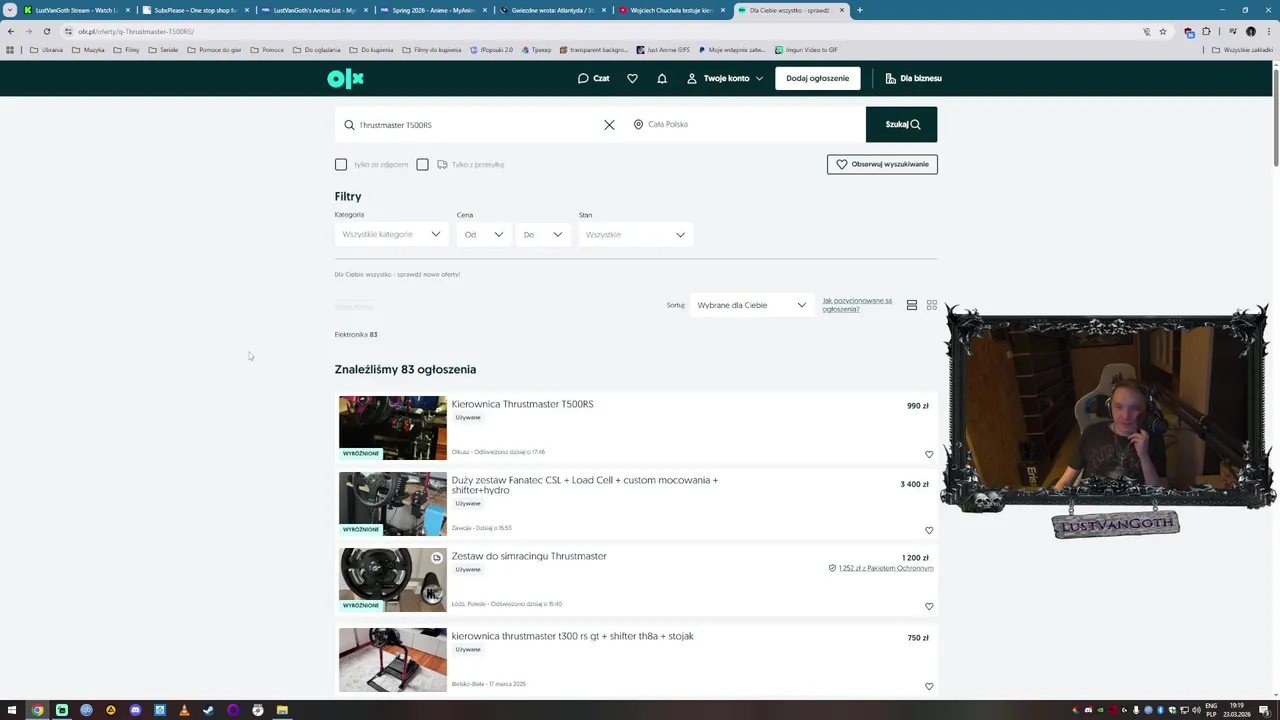Enable the 'Tylko z przesyłką' checkbox
The image size is (1280, 720).
(x=422, y=164)
